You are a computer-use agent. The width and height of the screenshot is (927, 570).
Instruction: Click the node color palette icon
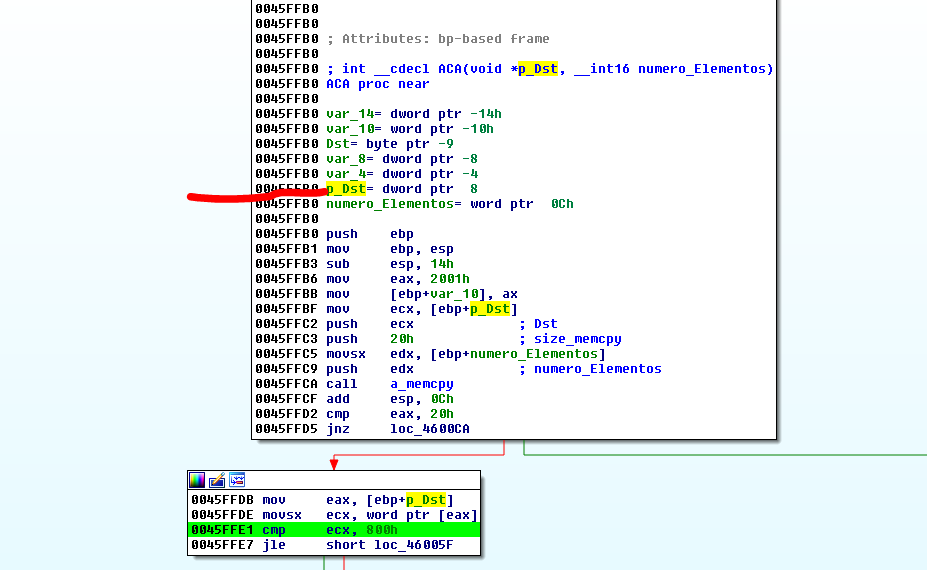[x=197, y=480]
